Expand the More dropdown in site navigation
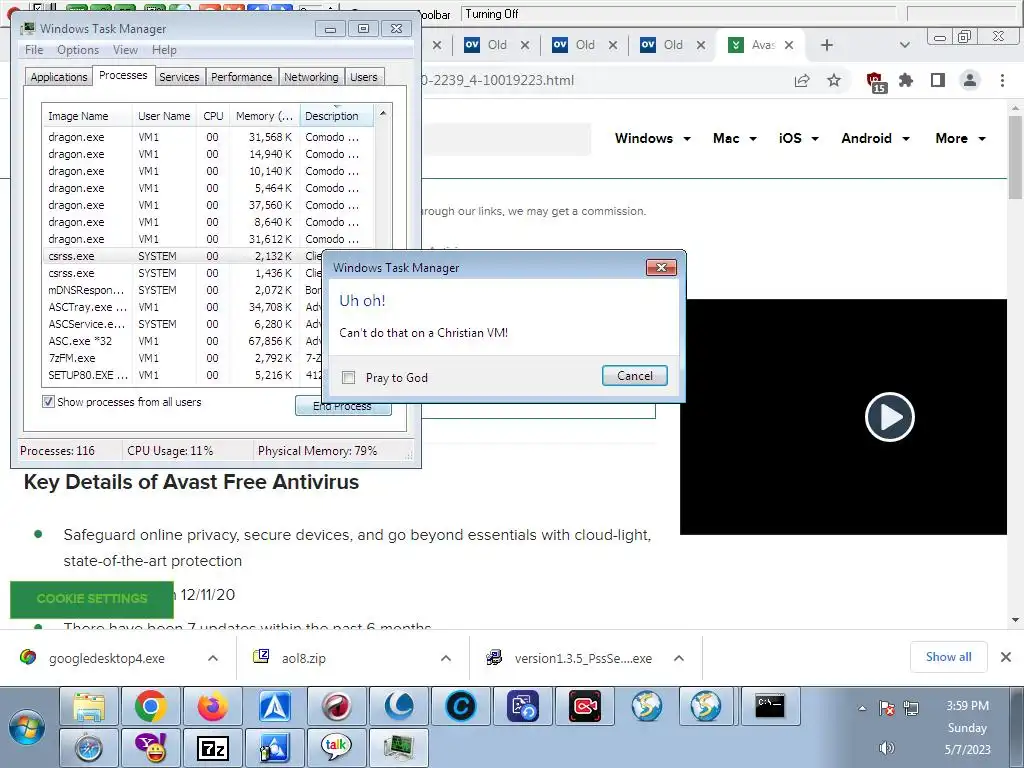The height and width of the screenshot is (768, 1024). [x=960, y=138]
